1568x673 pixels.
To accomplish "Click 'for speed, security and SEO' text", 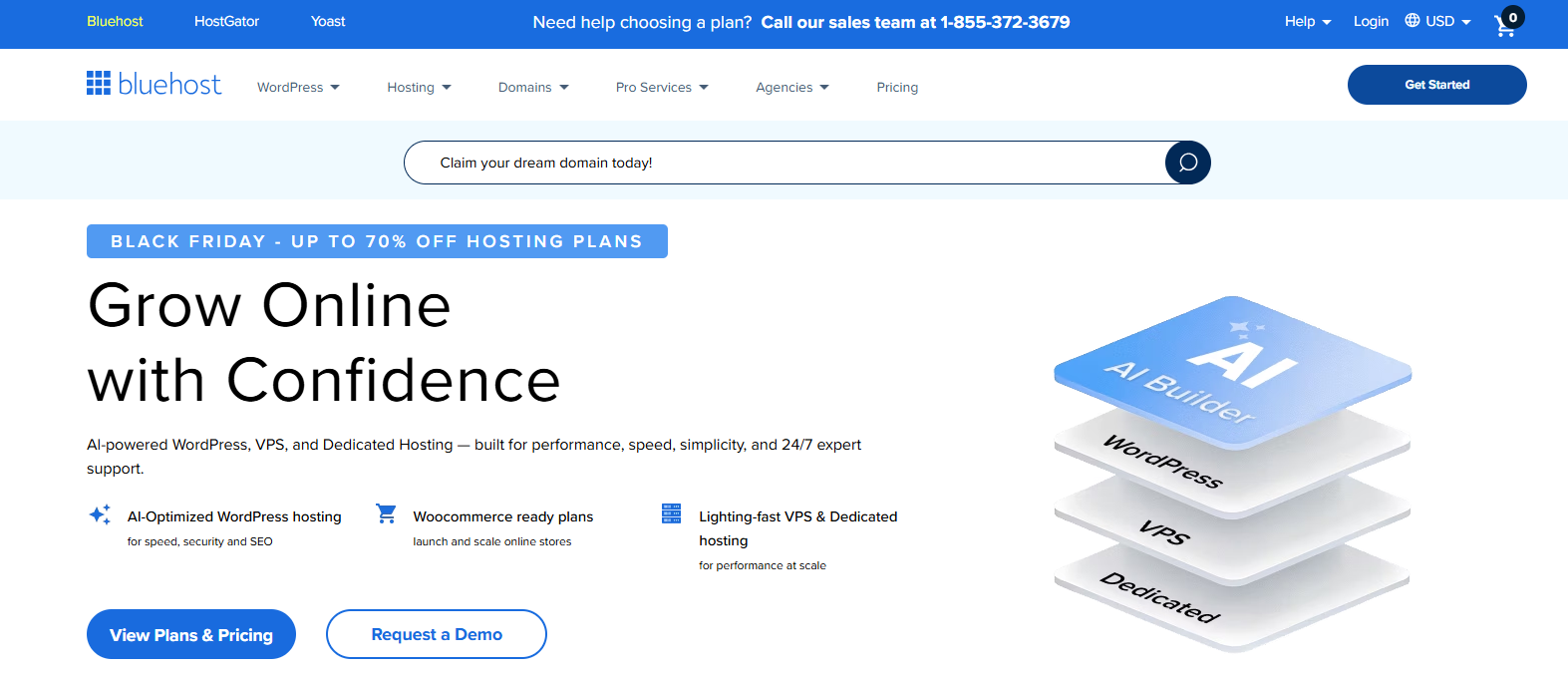I will click(x=199, y=541).
